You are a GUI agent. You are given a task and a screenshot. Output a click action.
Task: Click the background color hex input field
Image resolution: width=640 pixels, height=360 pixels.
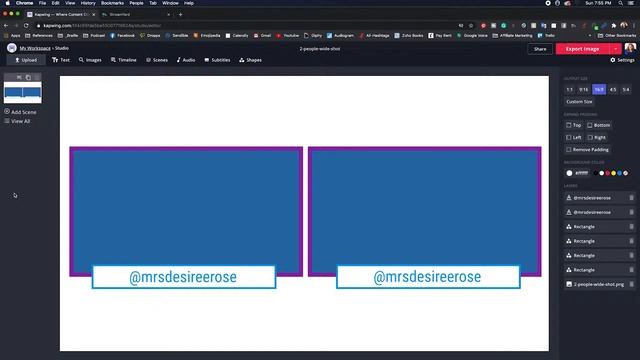(x=581, y=173)
